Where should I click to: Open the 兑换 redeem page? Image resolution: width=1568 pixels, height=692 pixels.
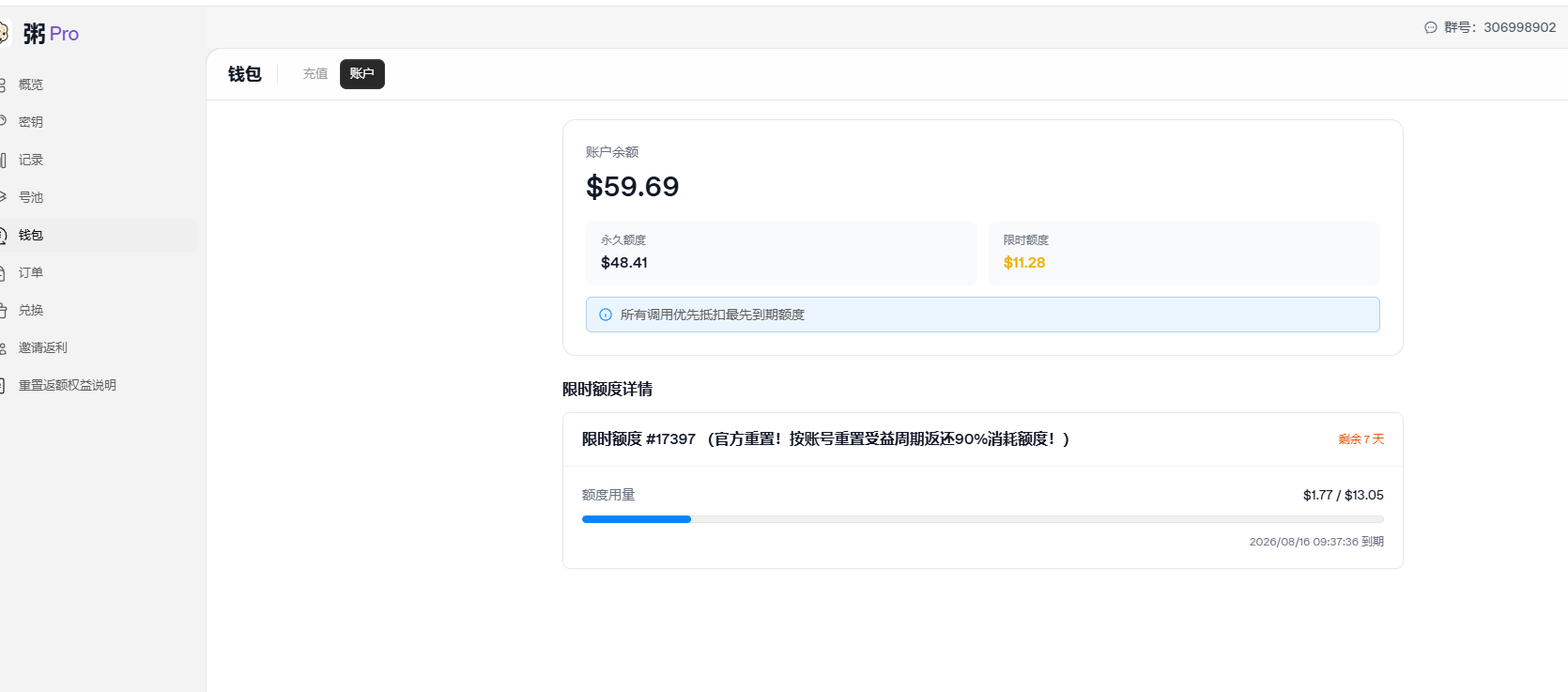pos(31,310)
